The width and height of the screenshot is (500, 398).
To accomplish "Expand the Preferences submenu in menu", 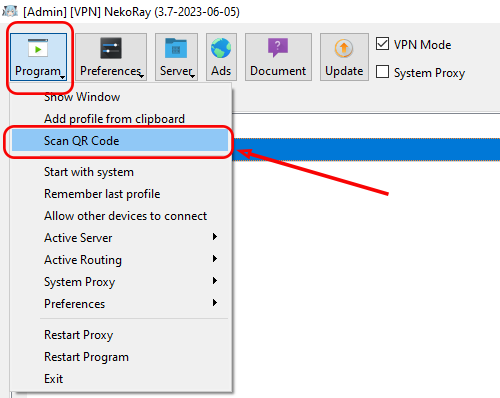I will 121,304.
